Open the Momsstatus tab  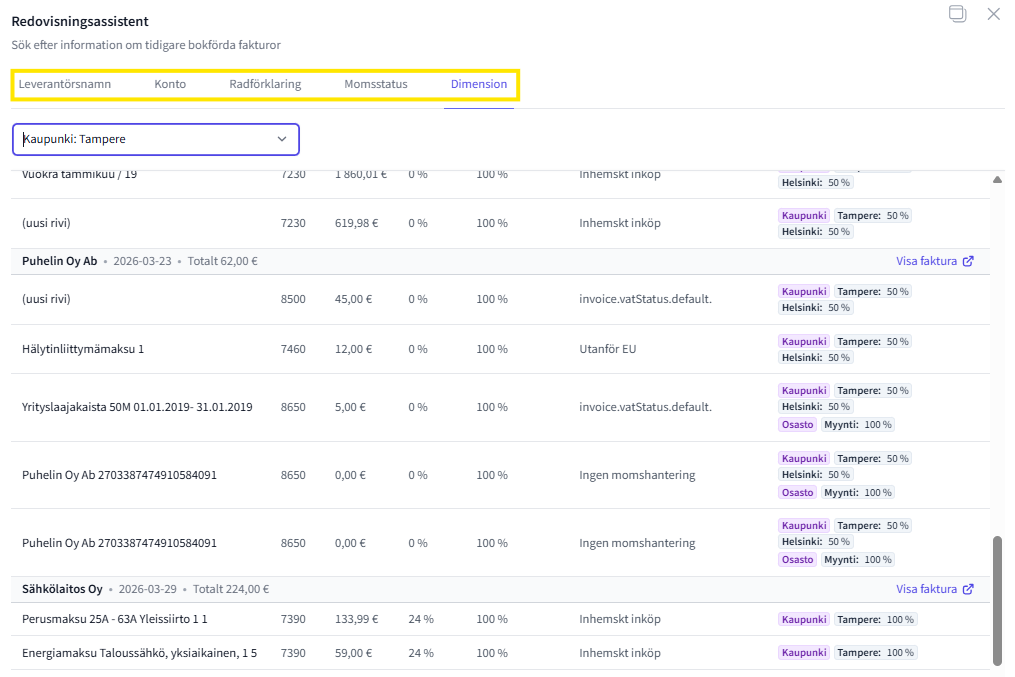[x=376, y=84]
